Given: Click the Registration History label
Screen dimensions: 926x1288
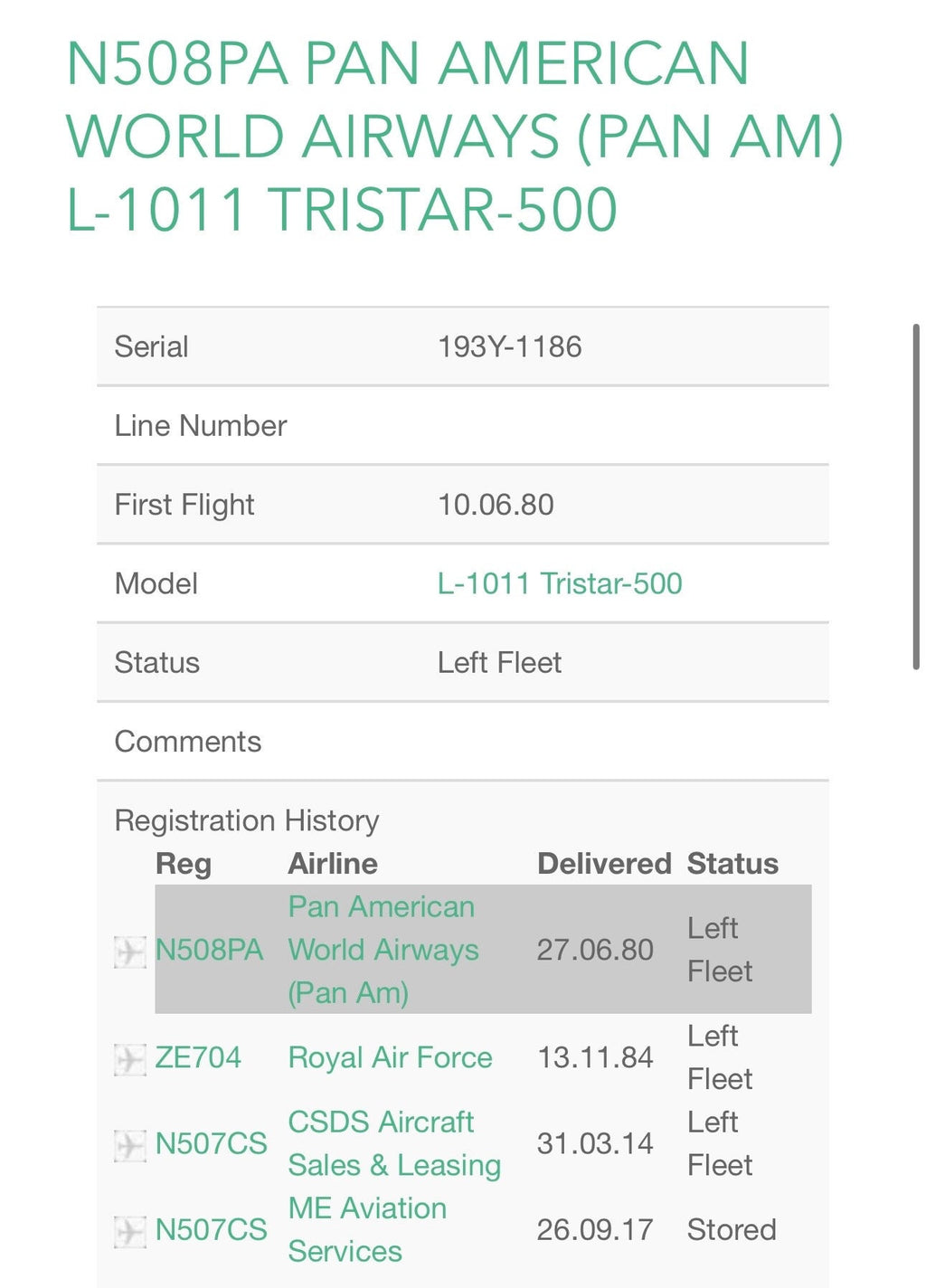Looking at the screenshot, I should click(246, 820).
